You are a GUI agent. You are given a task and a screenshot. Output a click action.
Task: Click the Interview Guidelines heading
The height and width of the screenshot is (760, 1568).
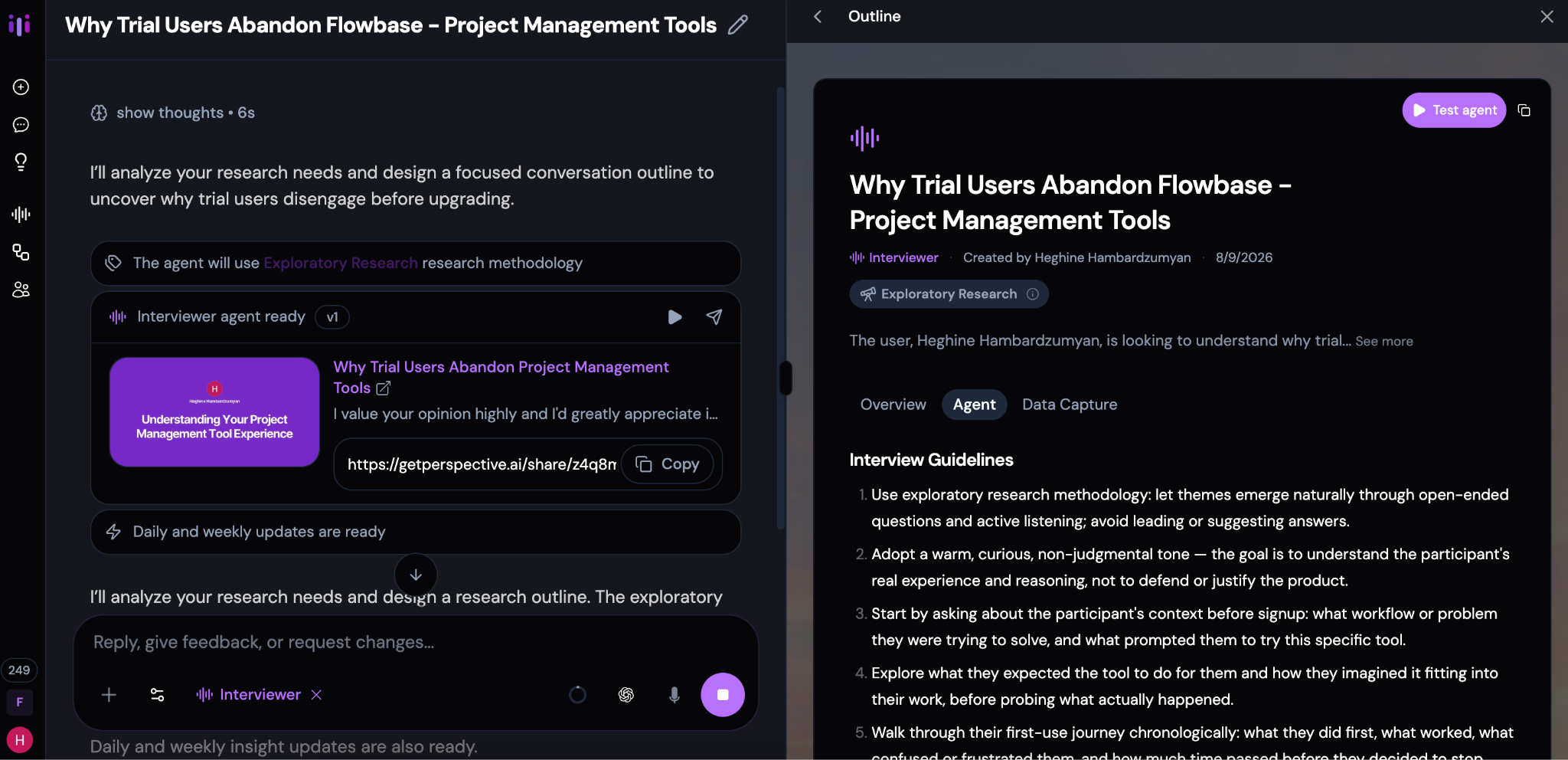931,460
